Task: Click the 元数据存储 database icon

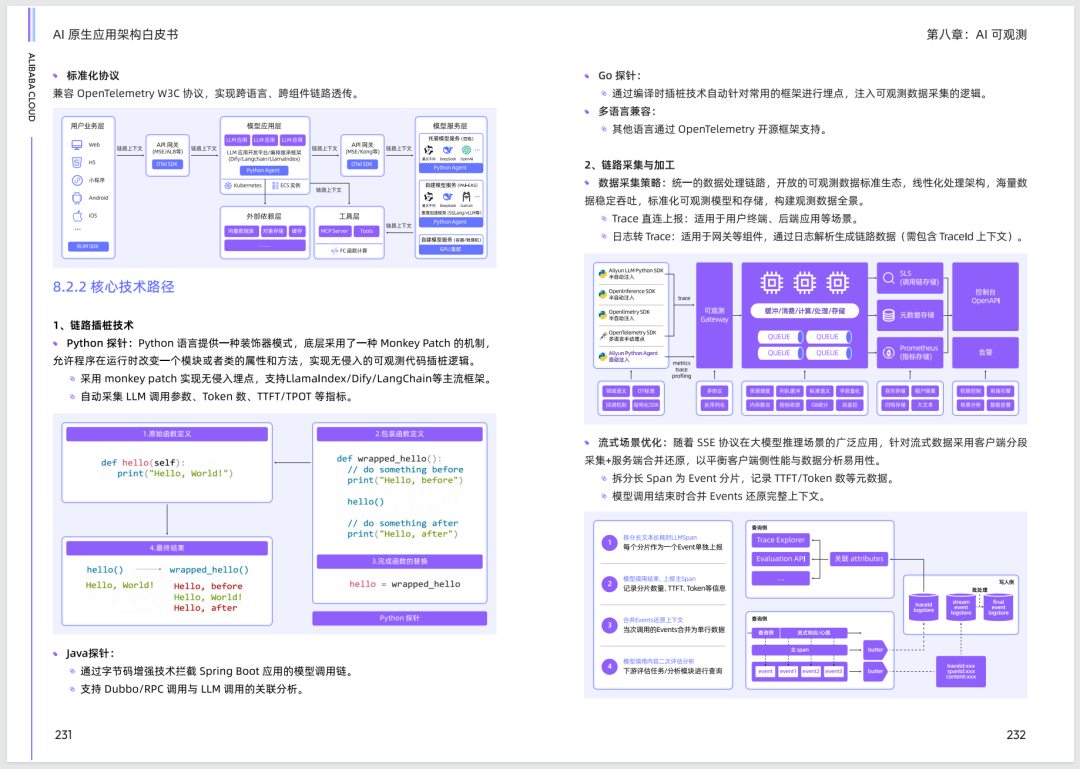Action: [889, 315]
